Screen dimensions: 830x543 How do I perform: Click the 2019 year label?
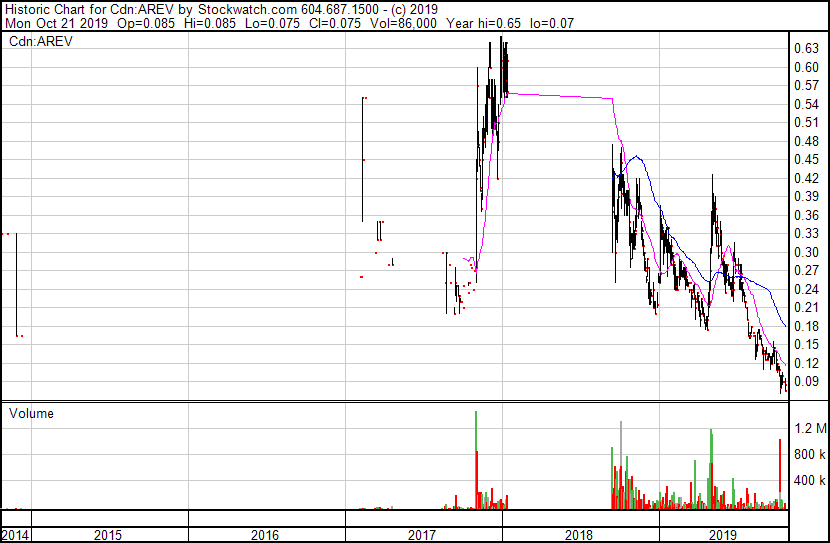[x=723, y=535]
